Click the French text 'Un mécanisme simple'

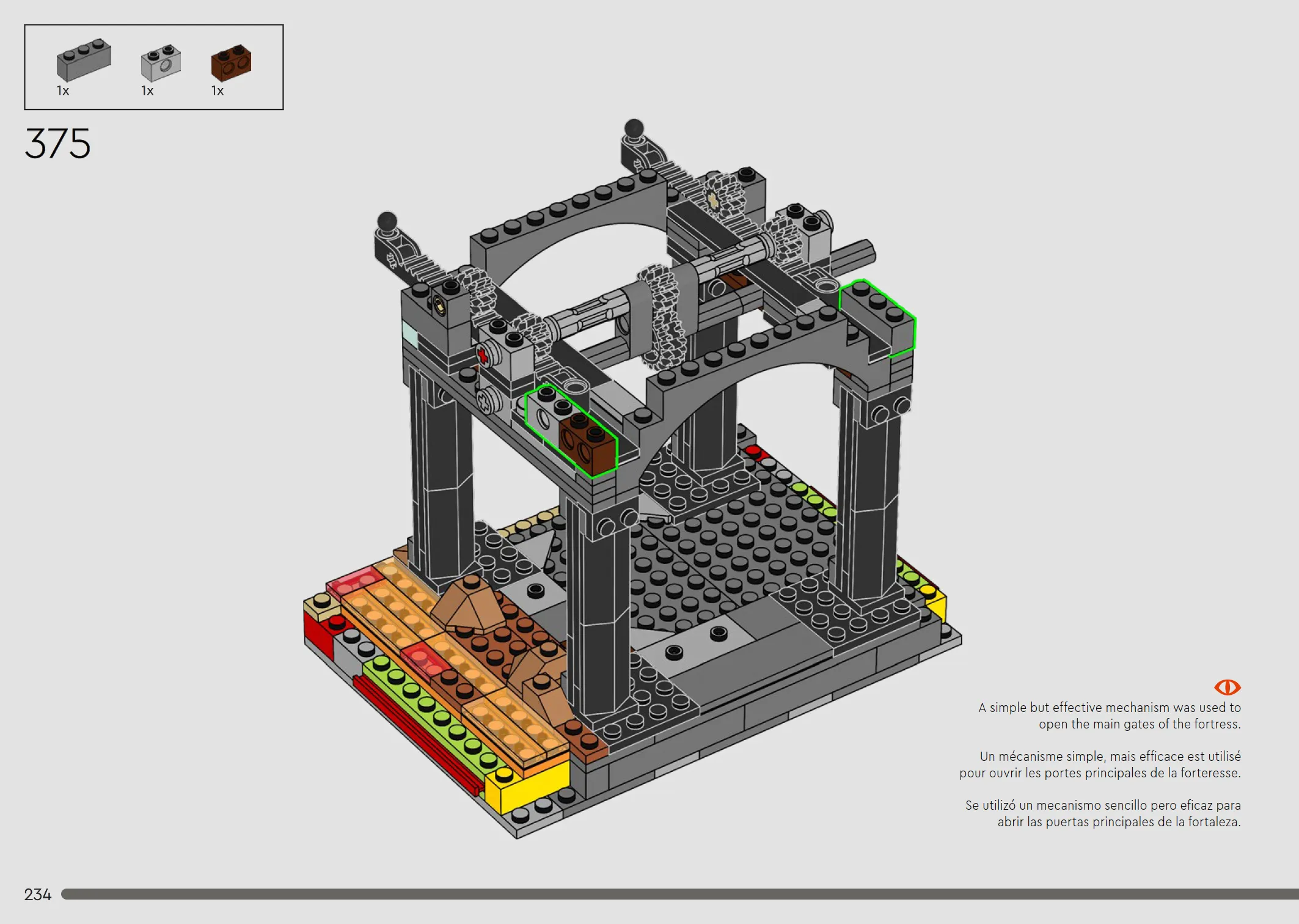point(1100,765)
